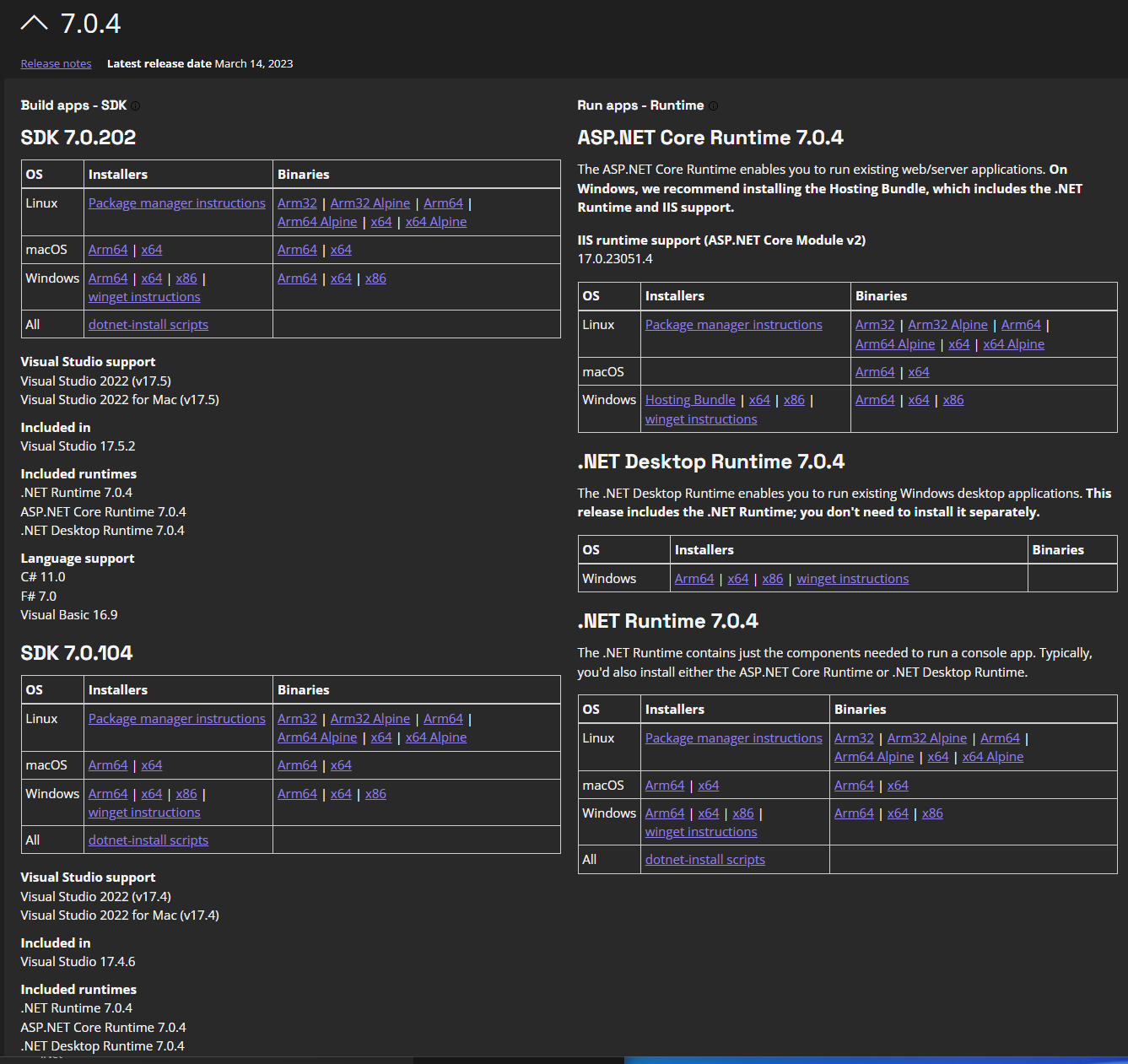Select the 'Visual Studio 17.5.2' text
Screen dimensions: 1128x1064
[x=78, y=446]
